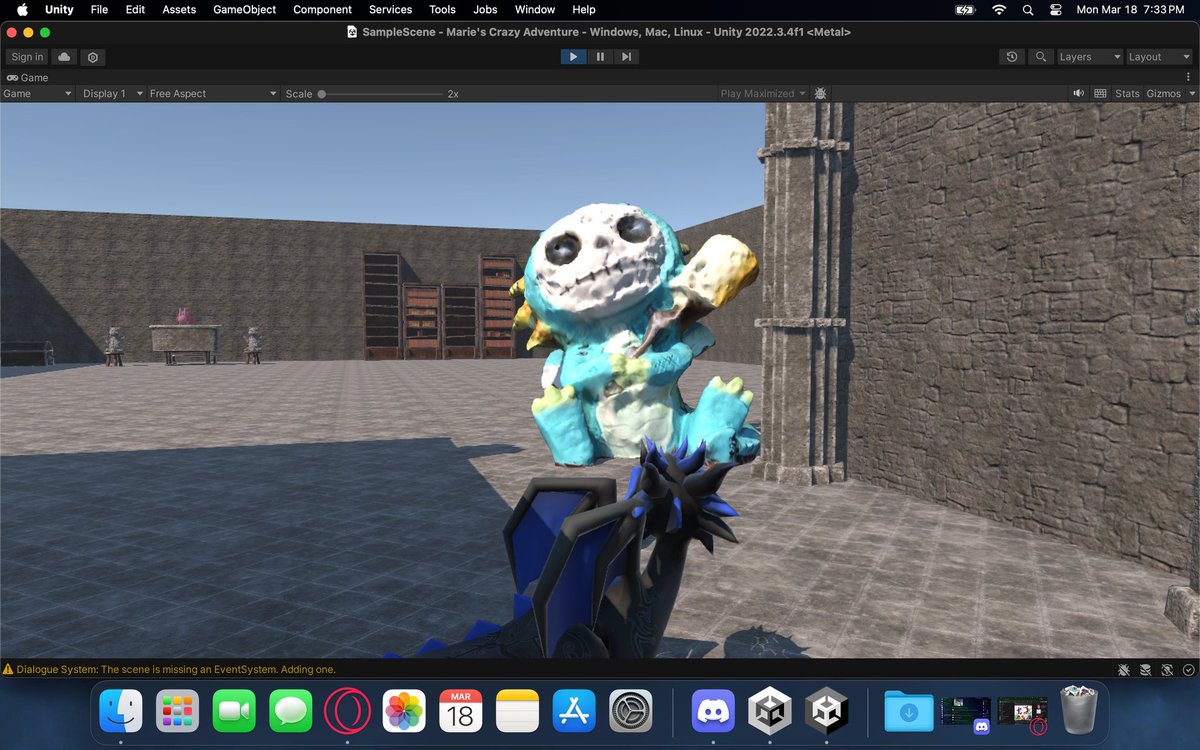Open Messages from the Dock
Image resolution: width=1200 pixels, height=750 pixels.
pyautogui.click(x=291, y=711)
